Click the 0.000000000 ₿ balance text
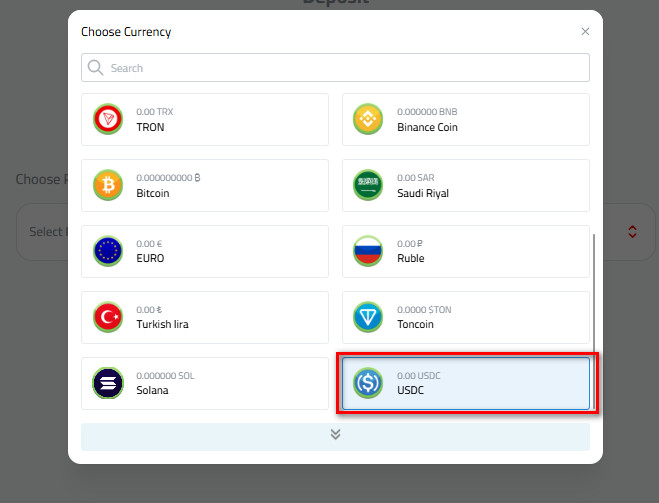This screenshot has width=659, height=503. (x=168, y=178)
